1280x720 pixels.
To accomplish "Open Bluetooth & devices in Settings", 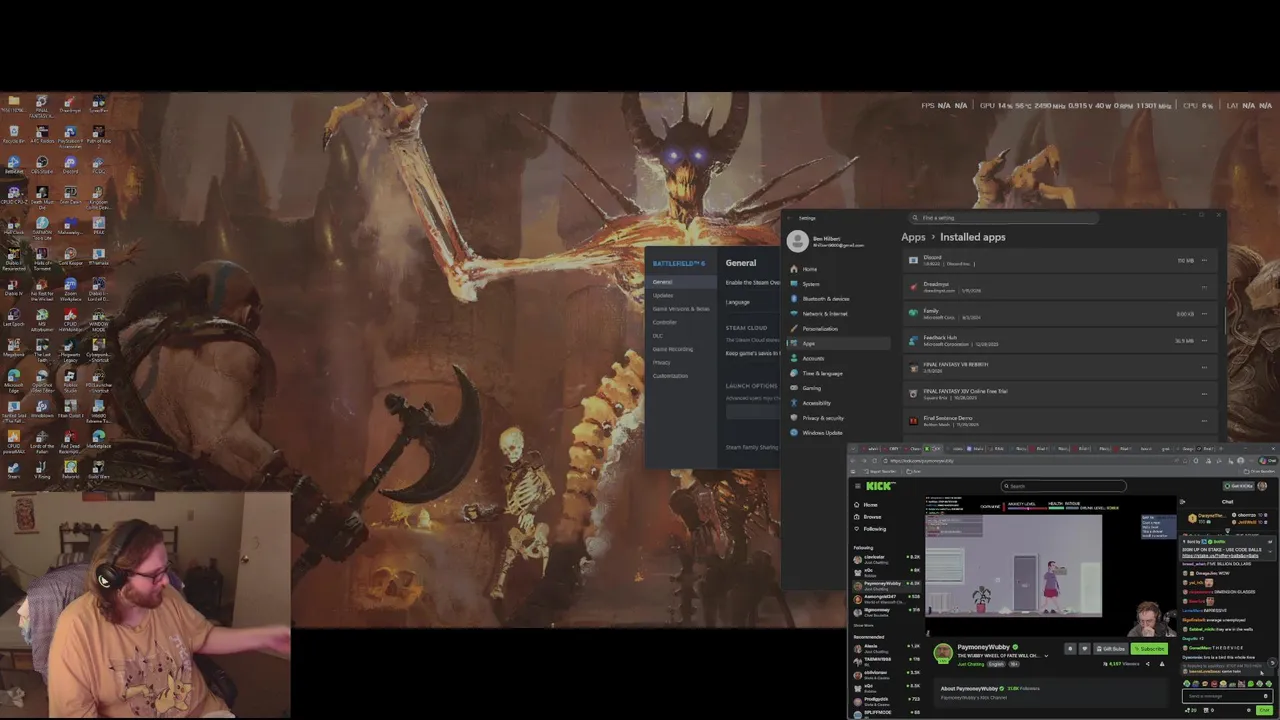I will [x=838, y=299].
